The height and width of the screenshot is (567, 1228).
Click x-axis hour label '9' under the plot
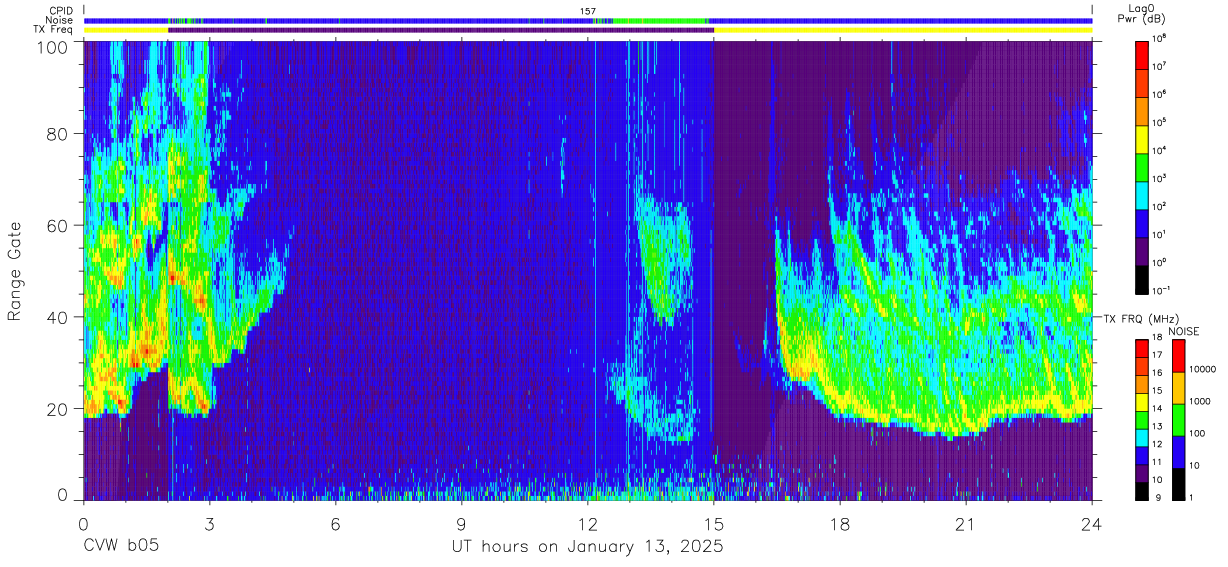[x=461, y=524]
